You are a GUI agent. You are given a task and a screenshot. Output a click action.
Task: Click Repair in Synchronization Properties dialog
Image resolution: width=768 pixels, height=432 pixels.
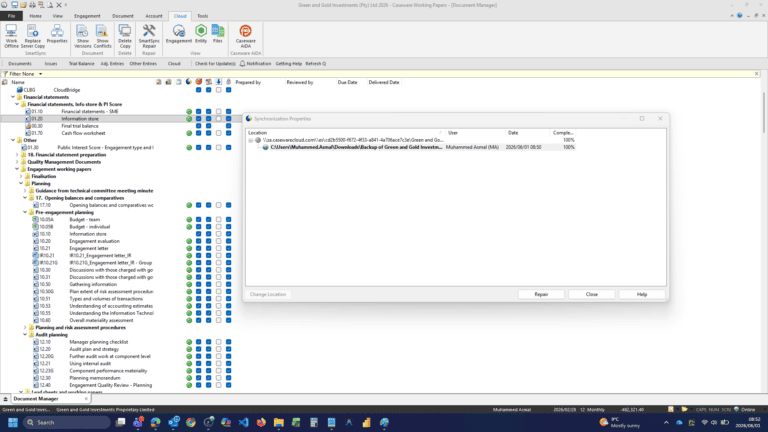tap(541, 294)
